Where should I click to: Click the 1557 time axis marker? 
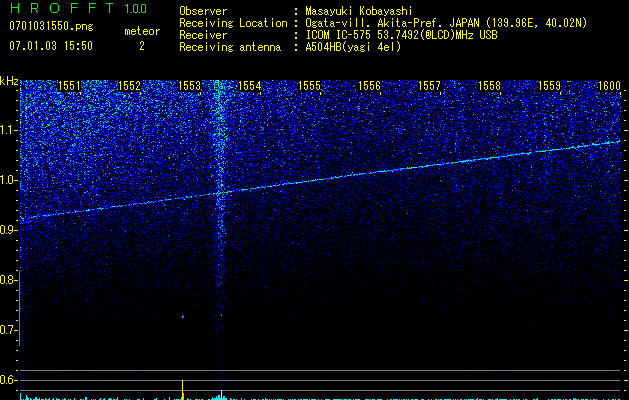430,85
